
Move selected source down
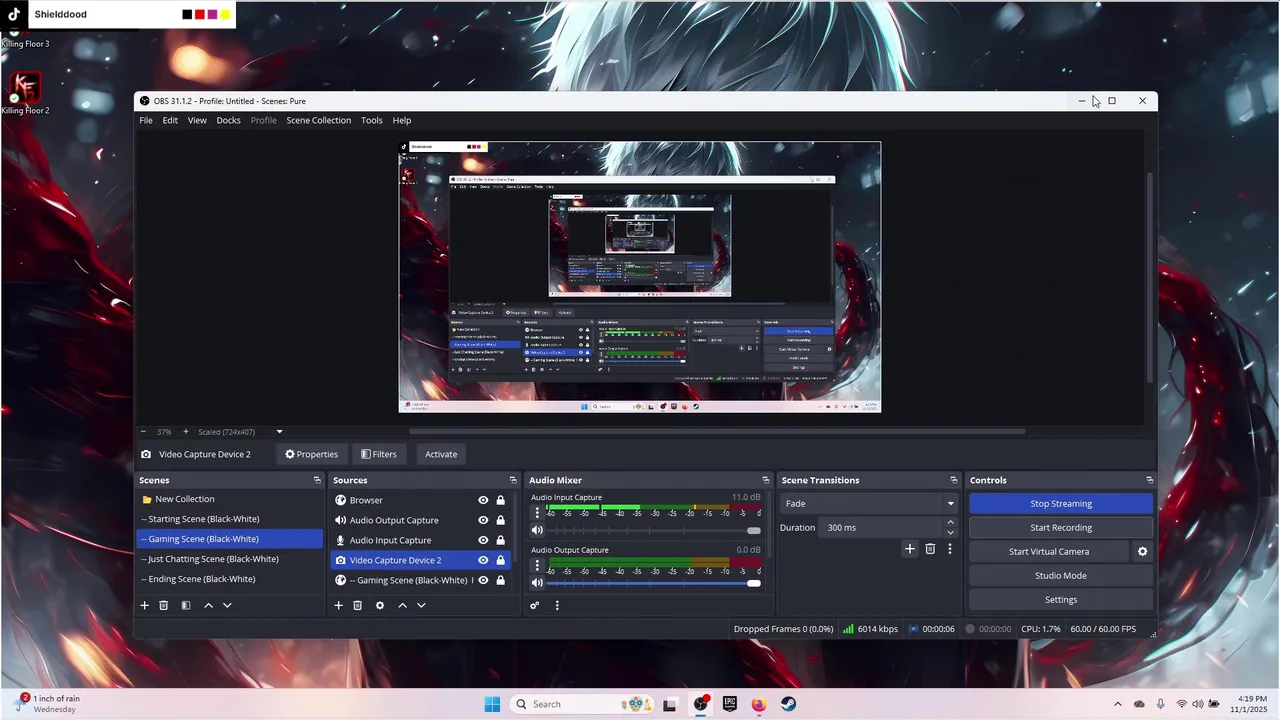point(421,605)
